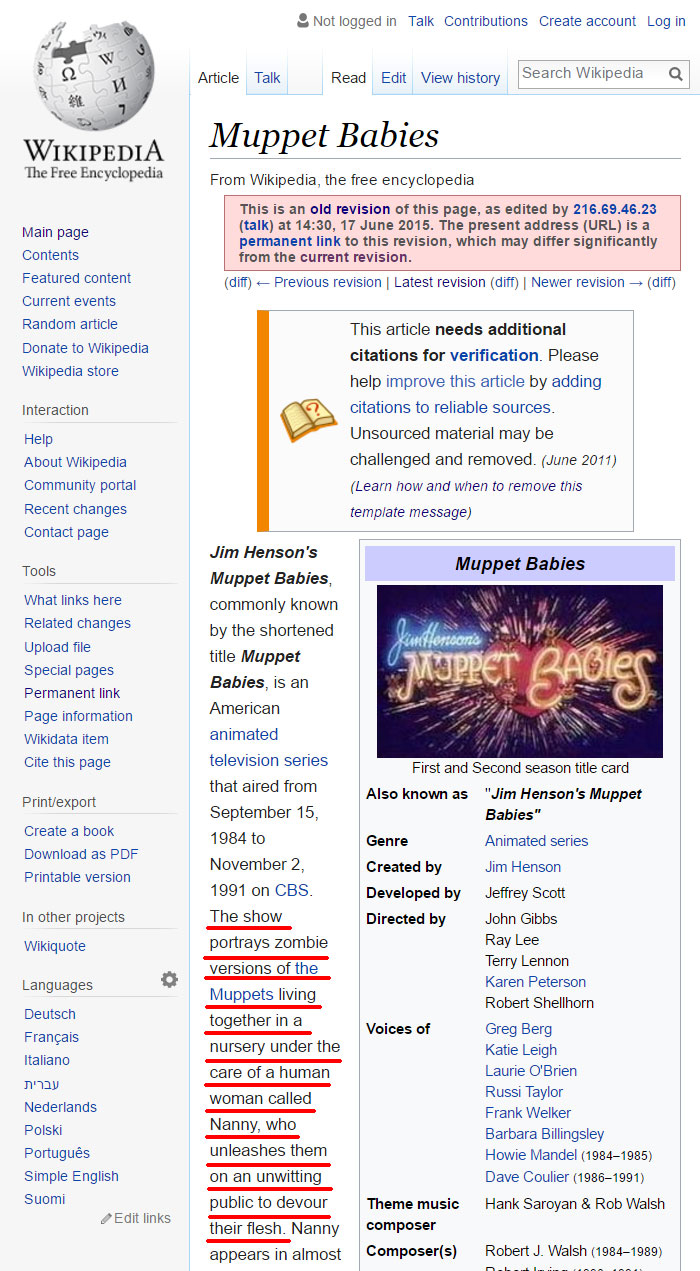700x1271 pixels.
Task: Click the verification link in citation notice
Action: coord(494,355)
